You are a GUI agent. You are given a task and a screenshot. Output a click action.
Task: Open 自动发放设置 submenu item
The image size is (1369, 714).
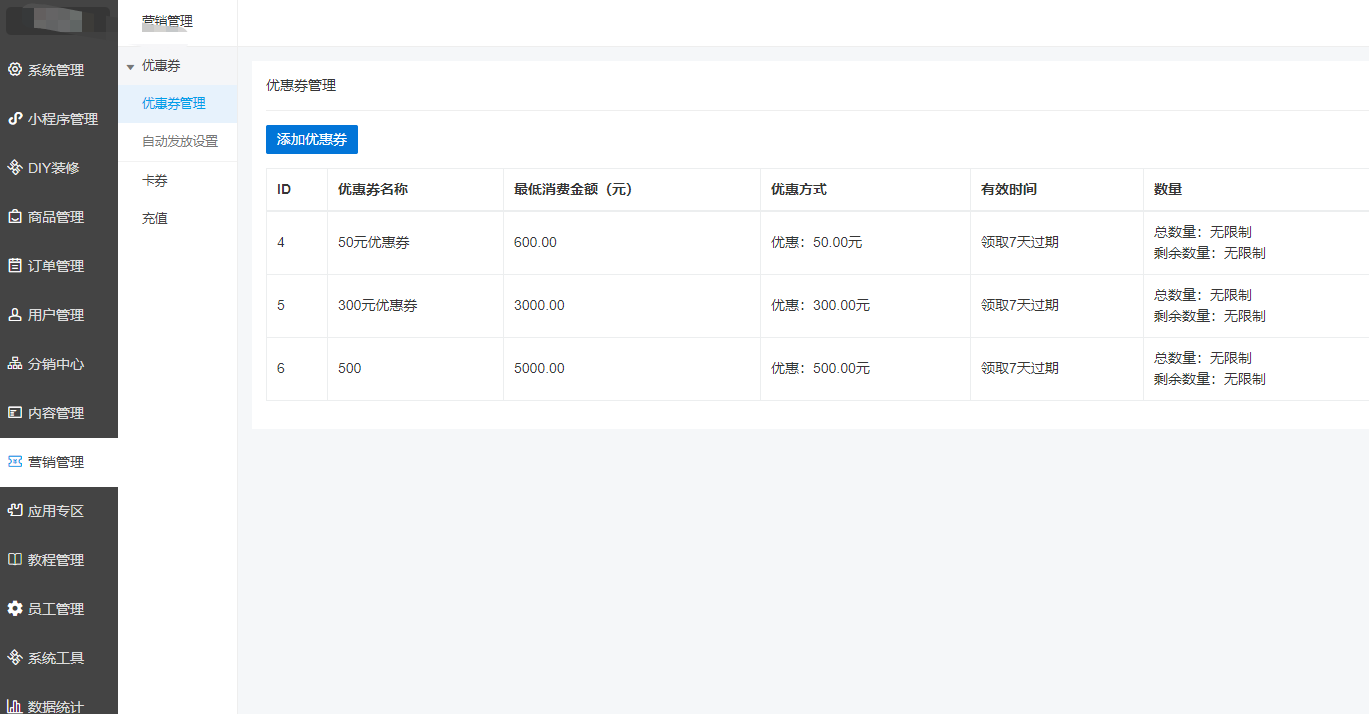(179, 141)
